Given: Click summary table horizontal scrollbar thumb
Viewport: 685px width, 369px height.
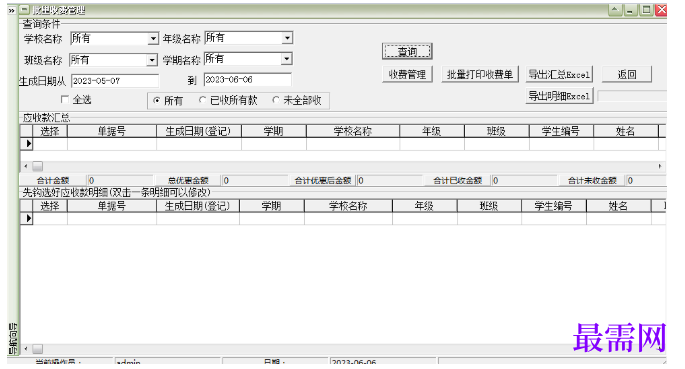Looking at the screenshot, I should (38, 166).
